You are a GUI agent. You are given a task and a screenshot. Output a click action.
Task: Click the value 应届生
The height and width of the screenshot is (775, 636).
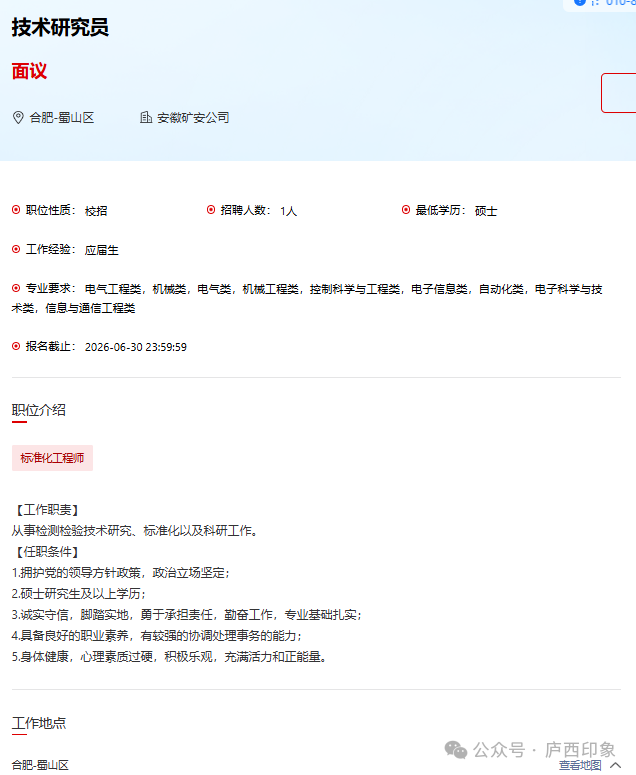coord(101,250)
